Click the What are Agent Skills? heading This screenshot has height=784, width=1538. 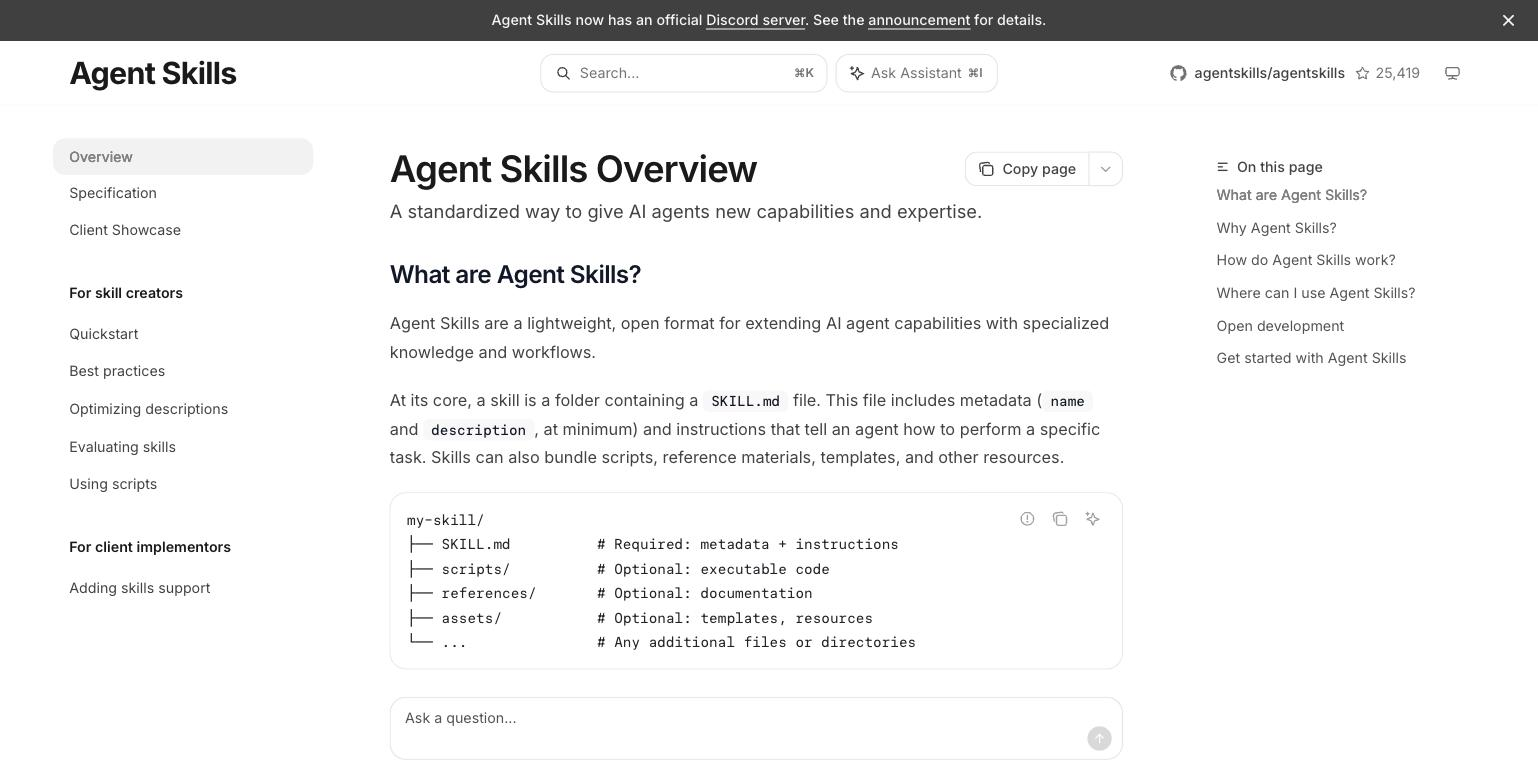515,275
